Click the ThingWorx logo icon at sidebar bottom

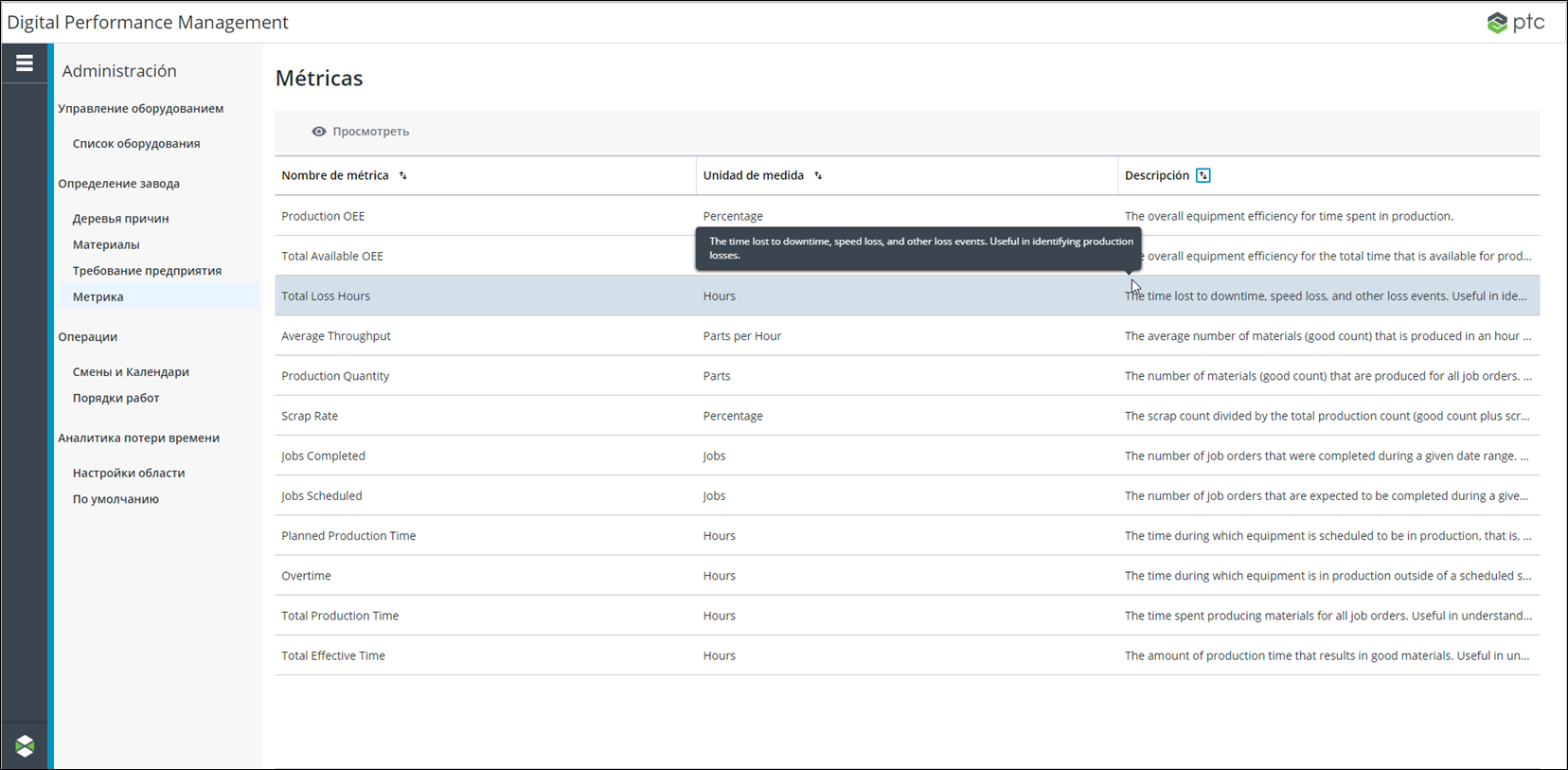(x=25, y=745)
